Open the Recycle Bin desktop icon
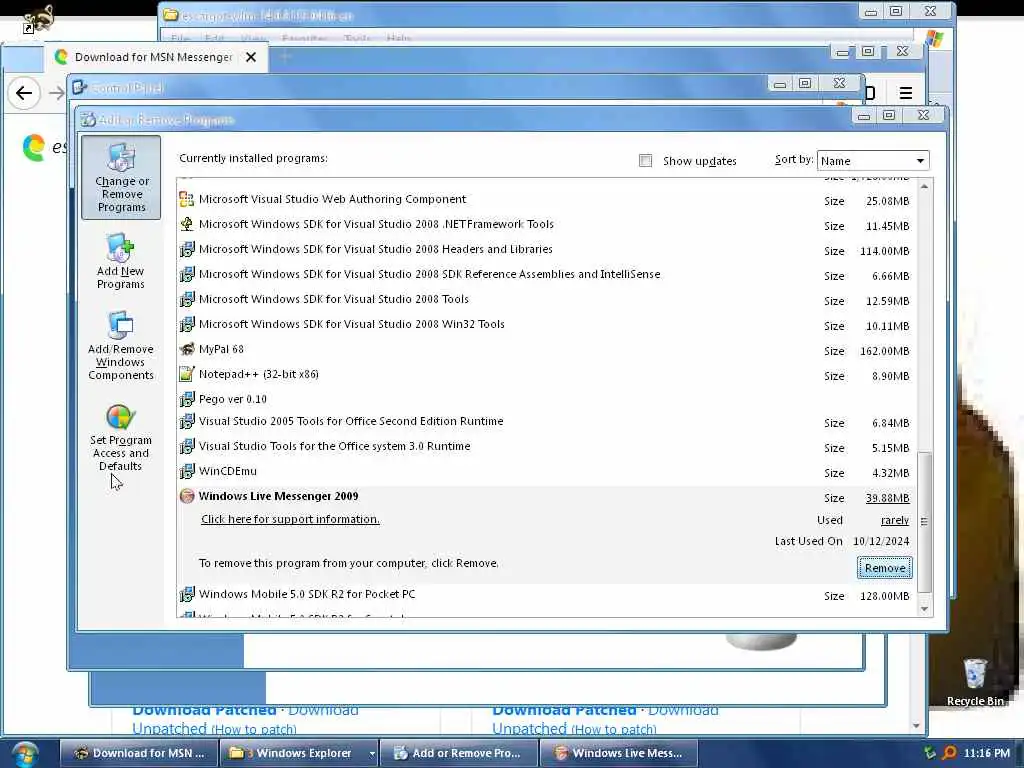The image size is (1024, 768). [x=975, y=682]
